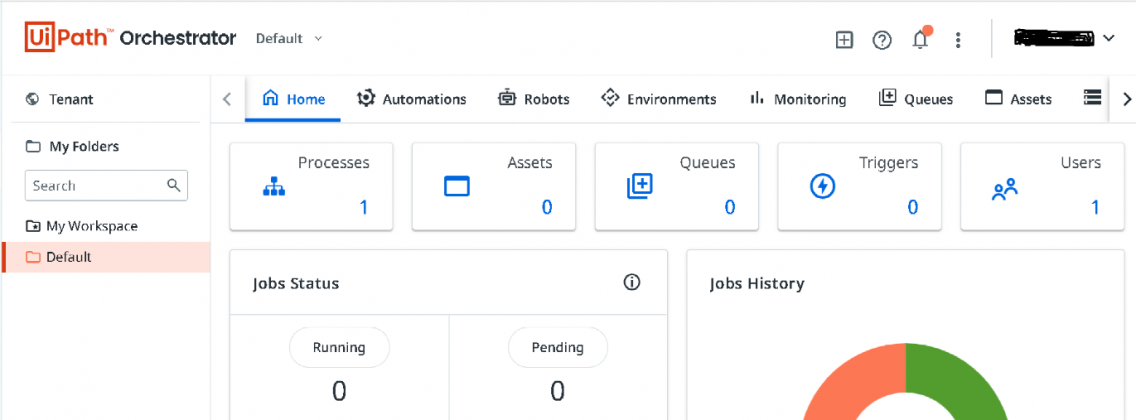Go to the Monitoring tab

click(x=798, y=99)
